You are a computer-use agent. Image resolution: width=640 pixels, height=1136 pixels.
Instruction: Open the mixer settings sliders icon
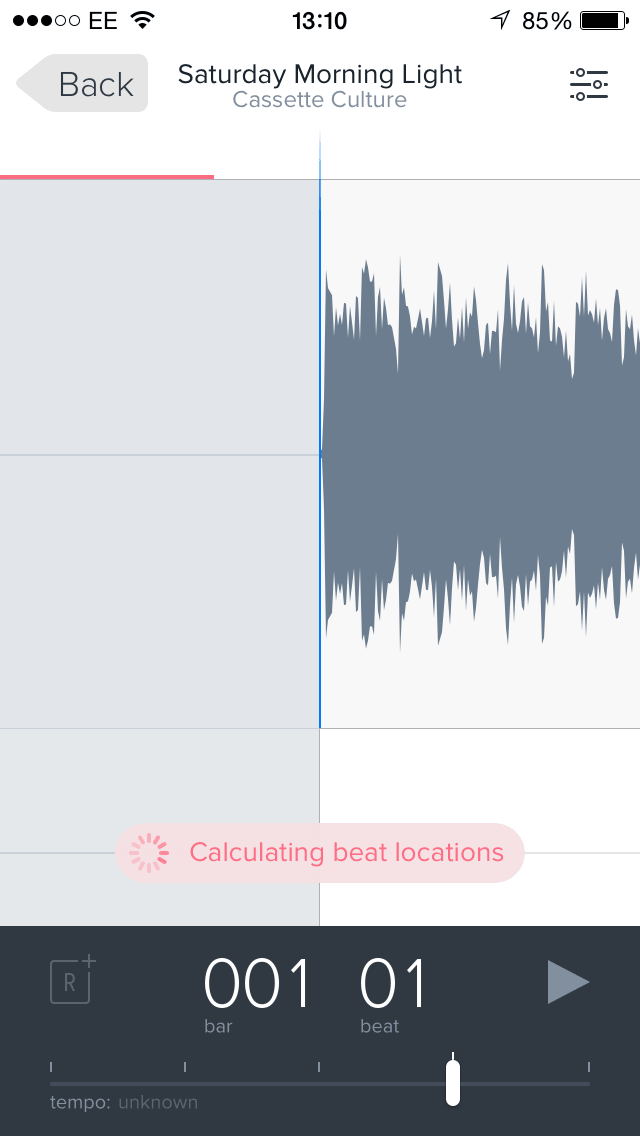click(x=589, y=85)
